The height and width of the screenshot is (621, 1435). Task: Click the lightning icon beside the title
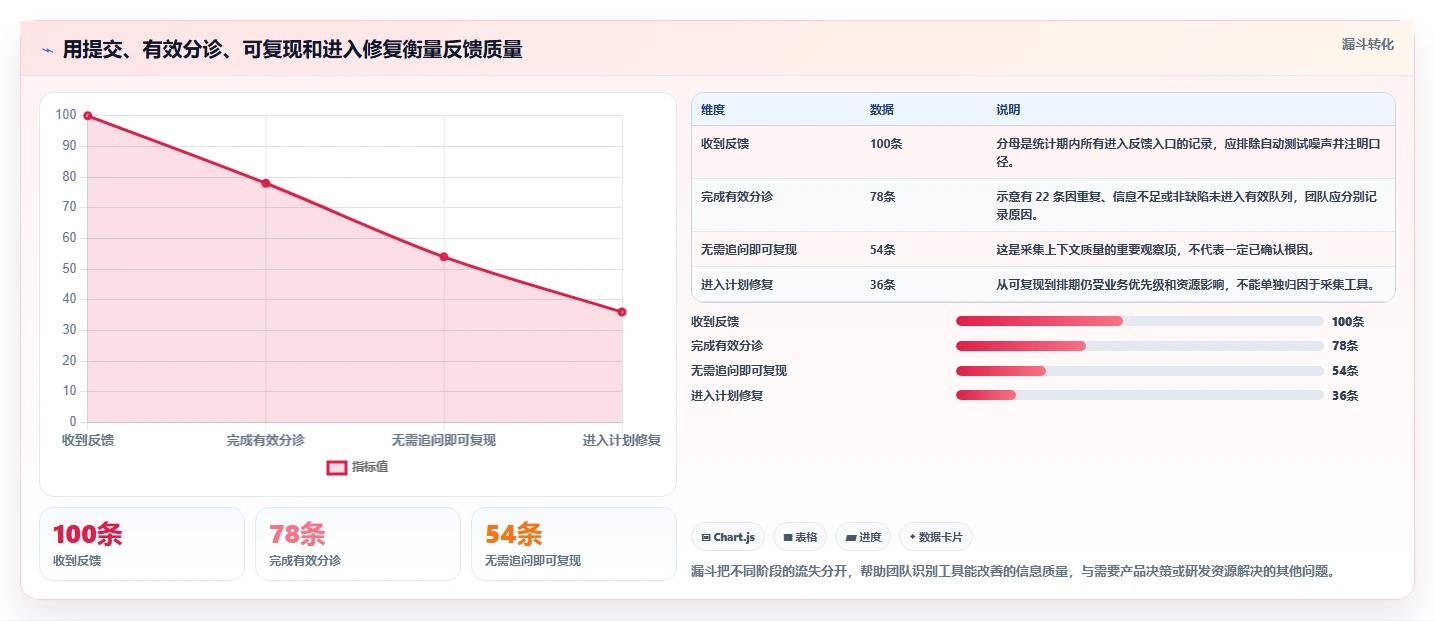48,50
